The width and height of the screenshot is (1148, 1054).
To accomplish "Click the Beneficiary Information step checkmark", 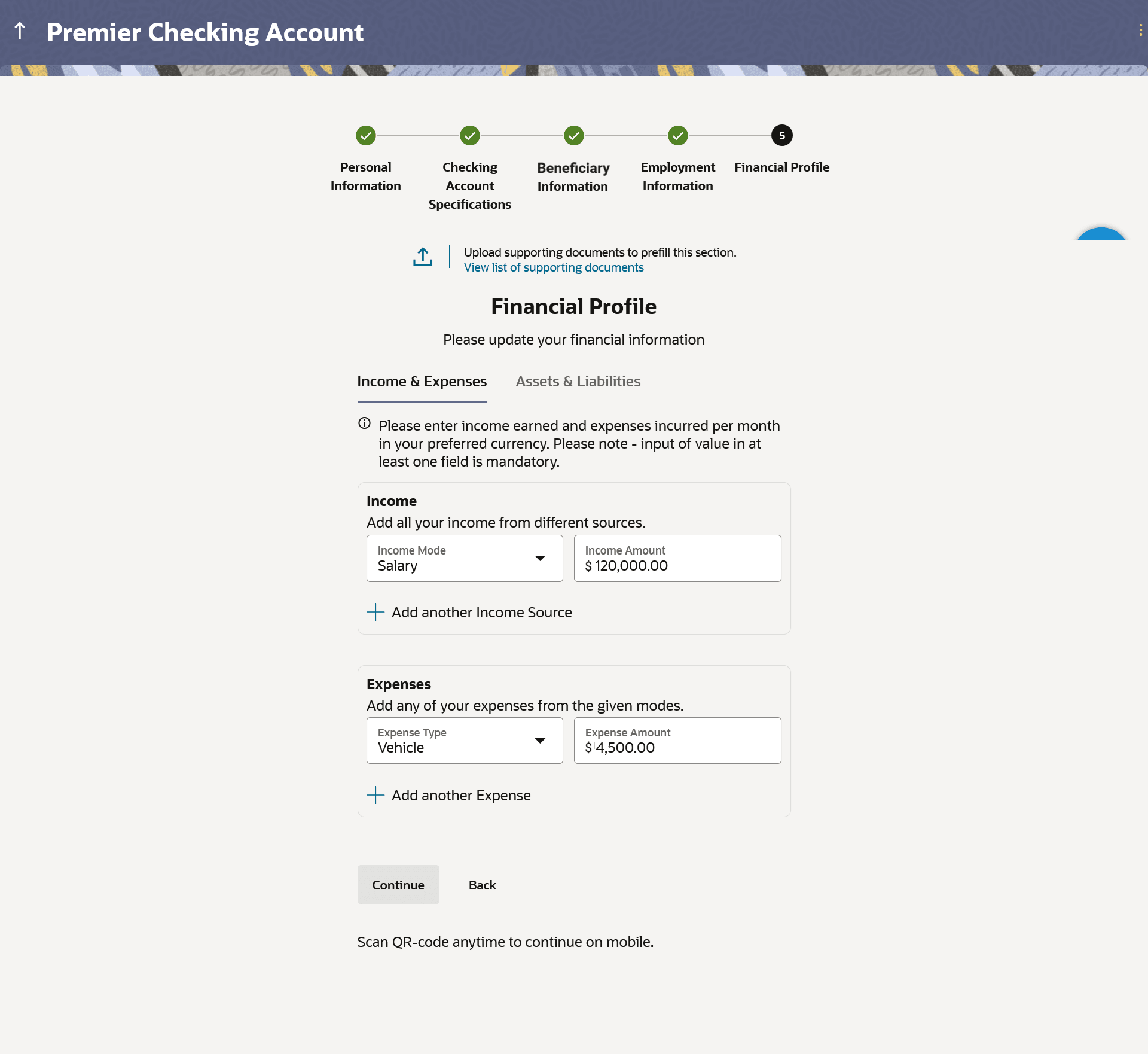I will point(574,136).
